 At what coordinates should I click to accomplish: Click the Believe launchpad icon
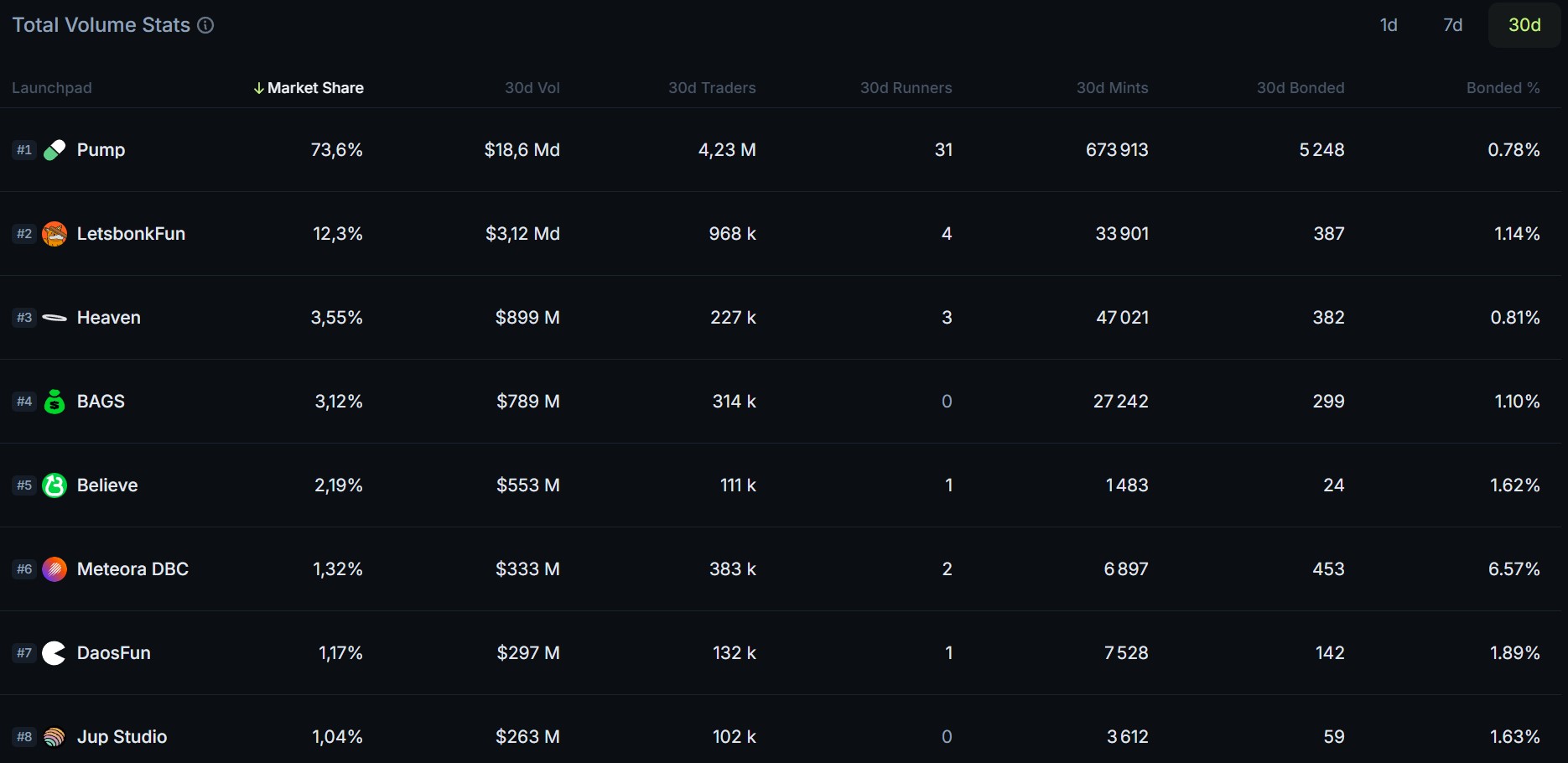tap(54, 485)
